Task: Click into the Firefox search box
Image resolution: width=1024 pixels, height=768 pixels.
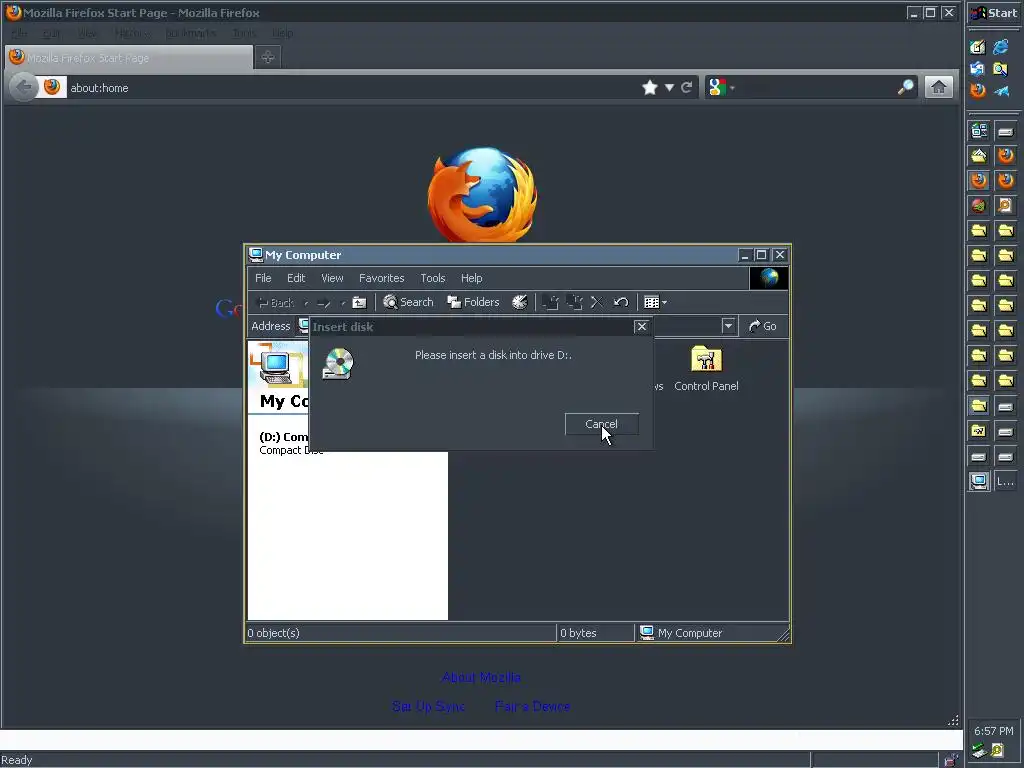Action: [x=816, y=88]
